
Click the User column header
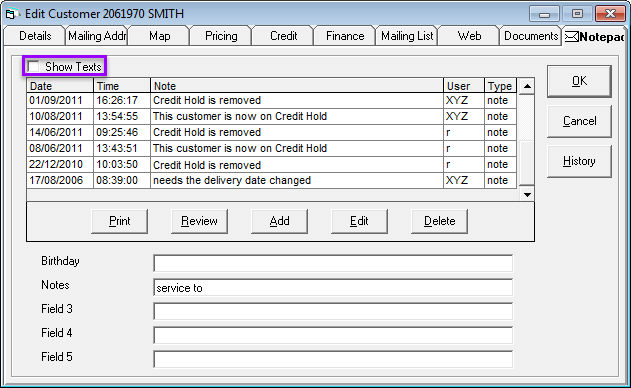pos(464,86)
